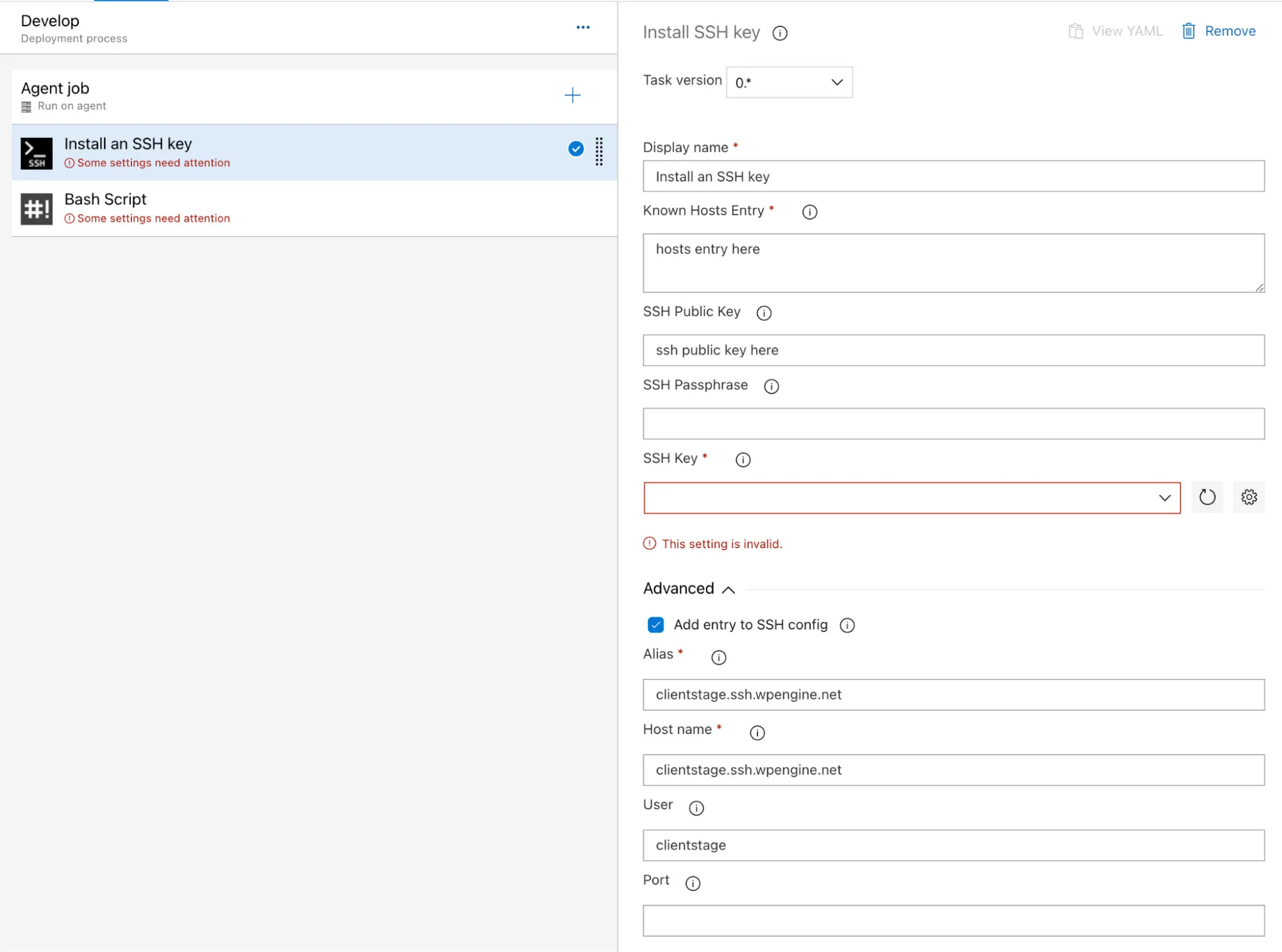The image size is (1282, 952).
Task: Open the SSH Key file picker dropdown
Action: coord(1163,497)
